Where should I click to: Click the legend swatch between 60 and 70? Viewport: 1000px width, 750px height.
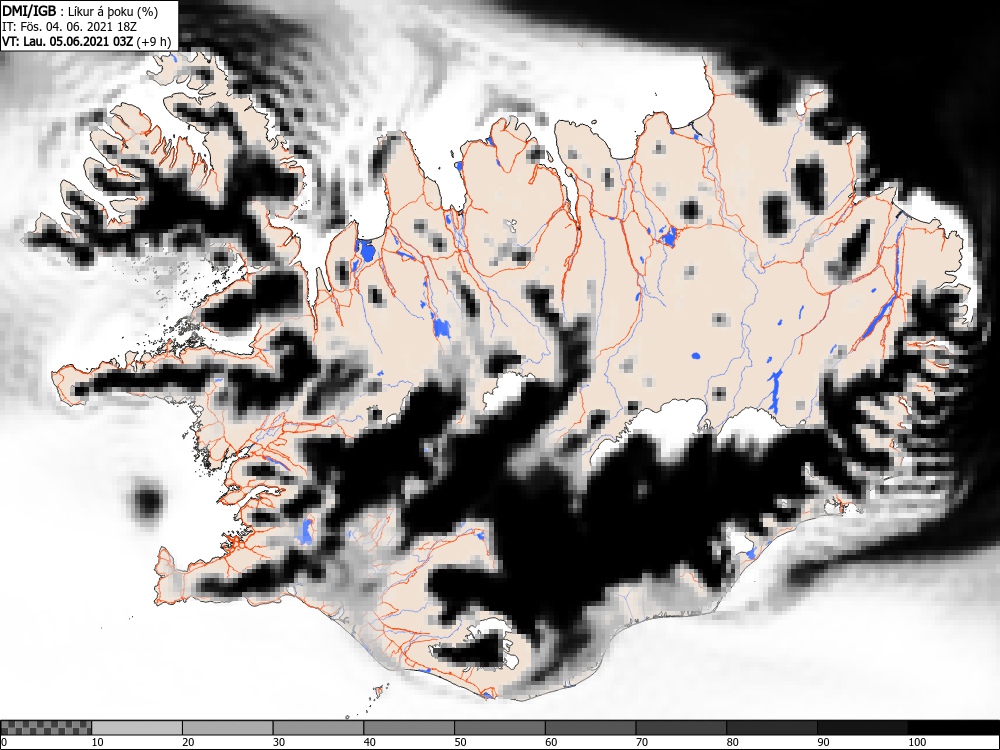(590, 728)
